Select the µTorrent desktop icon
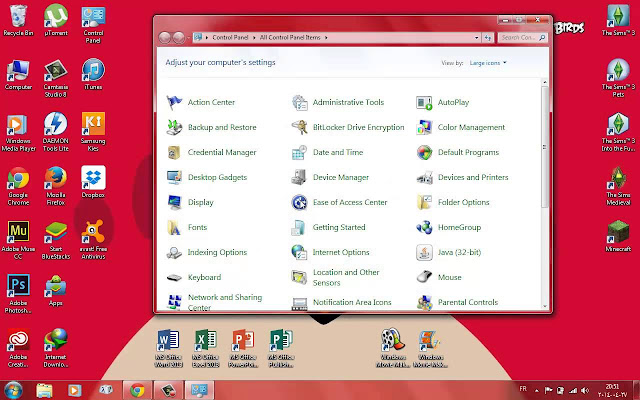 (x=56, y=20)
